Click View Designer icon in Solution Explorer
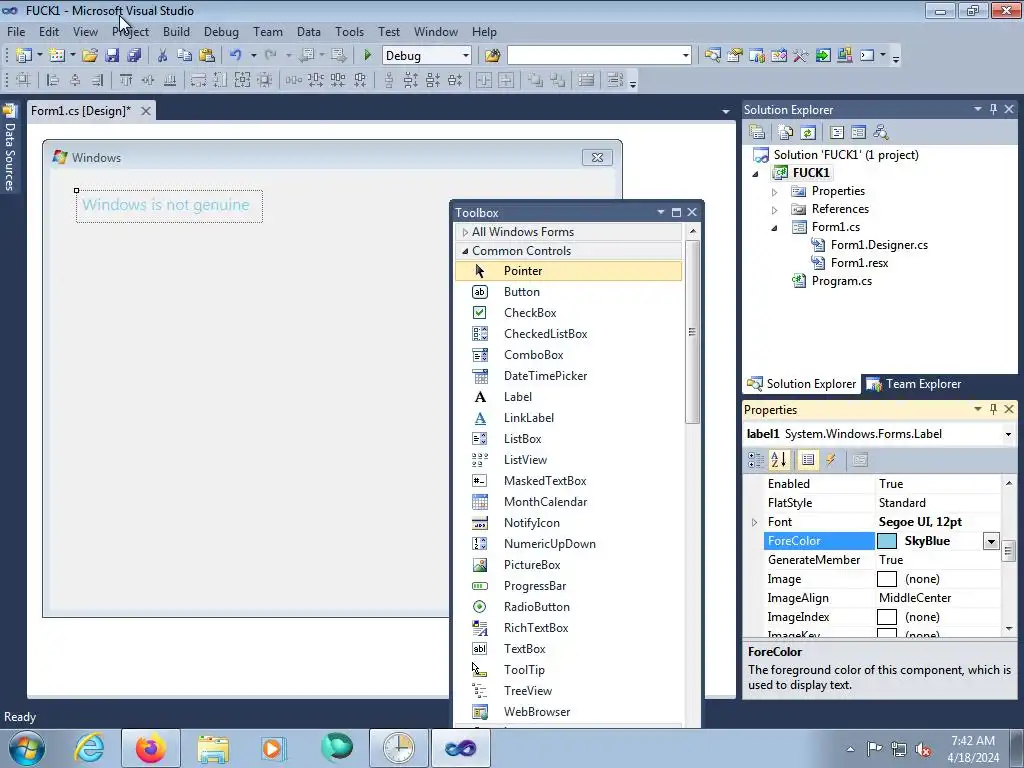 859,133
